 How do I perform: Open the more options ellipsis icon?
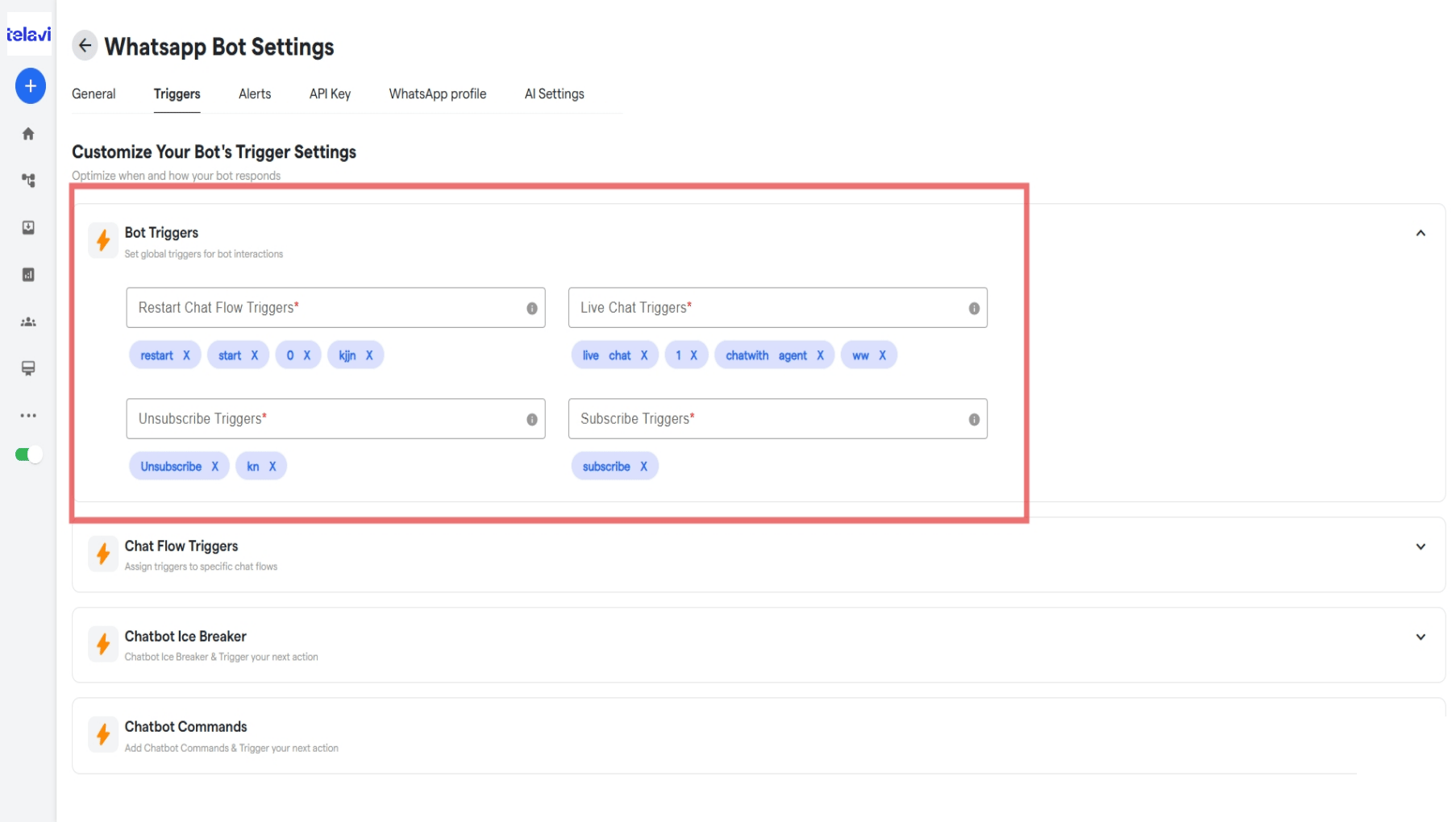point(28,416)
